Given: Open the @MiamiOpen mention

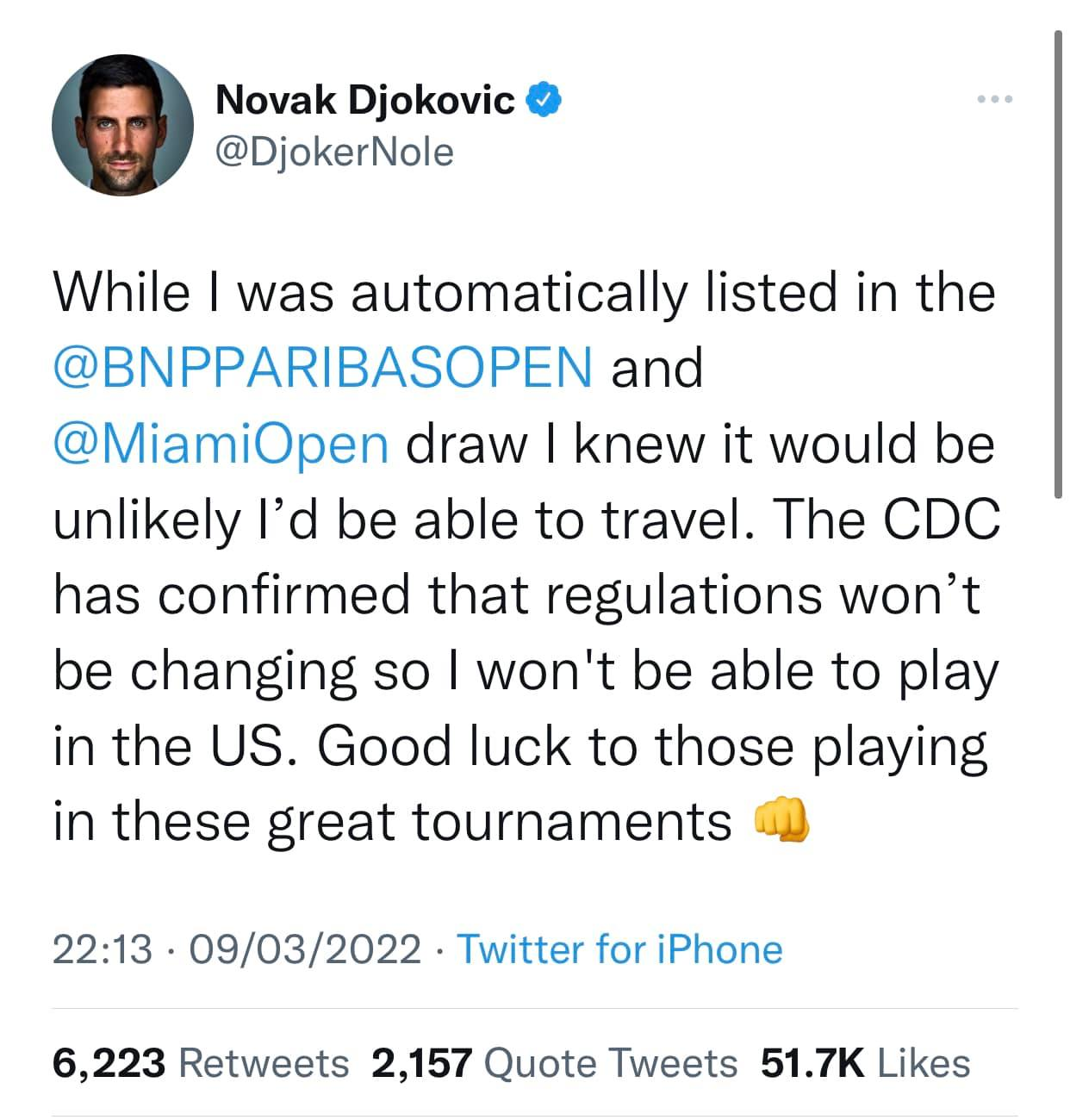Looking at the screenshot, I should pyautogui.click(x=221, y=445).
